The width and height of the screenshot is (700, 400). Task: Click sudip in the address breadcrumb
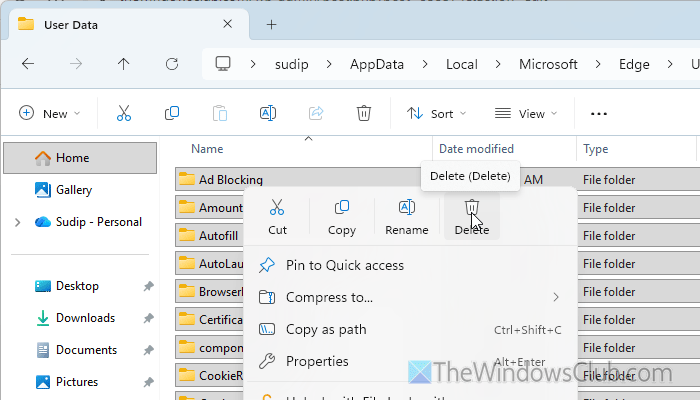292,64
